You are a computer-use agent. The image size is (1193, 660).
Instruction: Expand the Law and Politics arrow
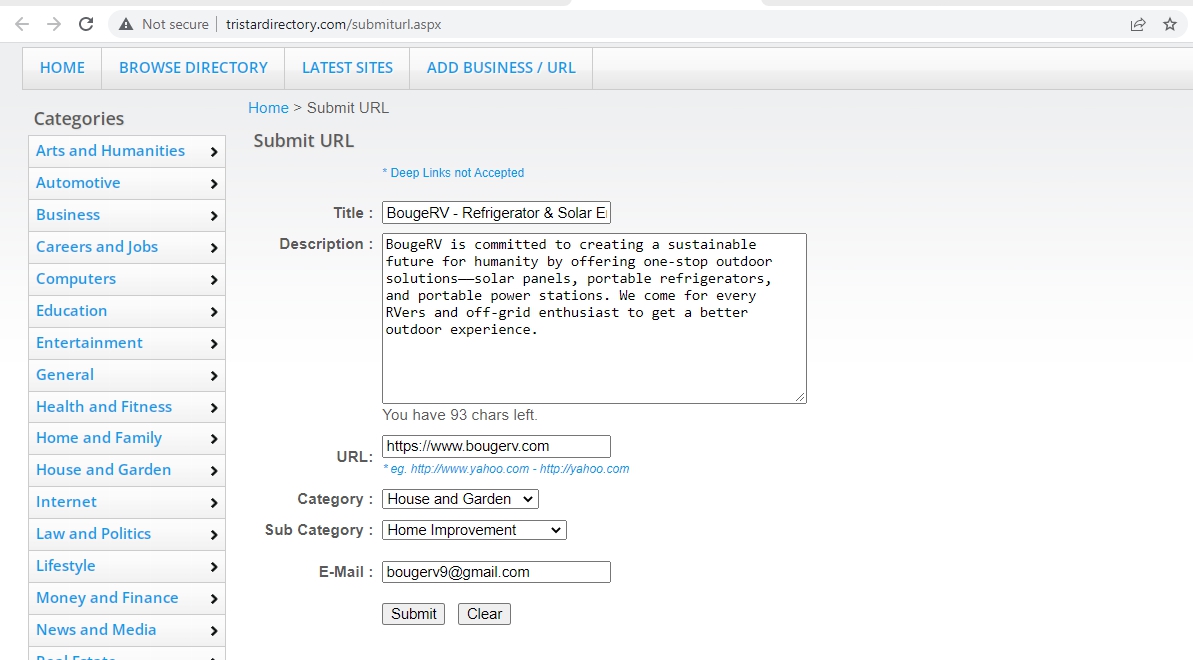[x=214, y=535]
